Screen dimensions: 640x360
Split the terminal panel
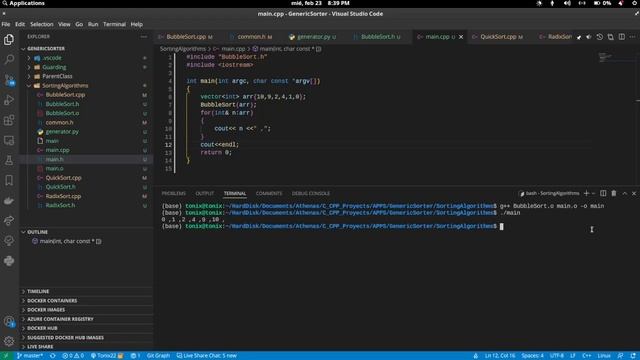[603, 193]
